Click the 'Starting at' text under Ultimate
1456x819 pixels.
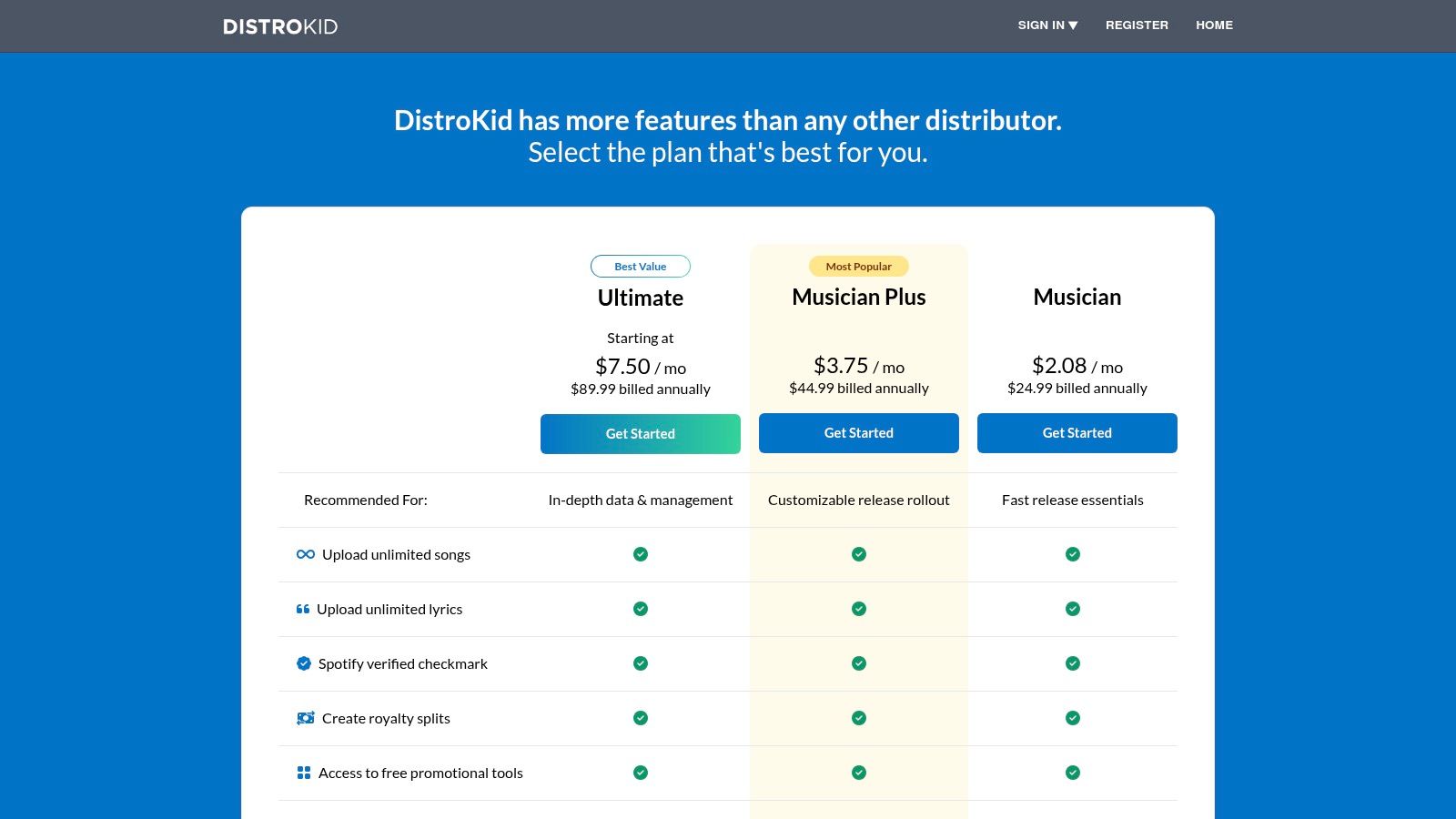641,339
